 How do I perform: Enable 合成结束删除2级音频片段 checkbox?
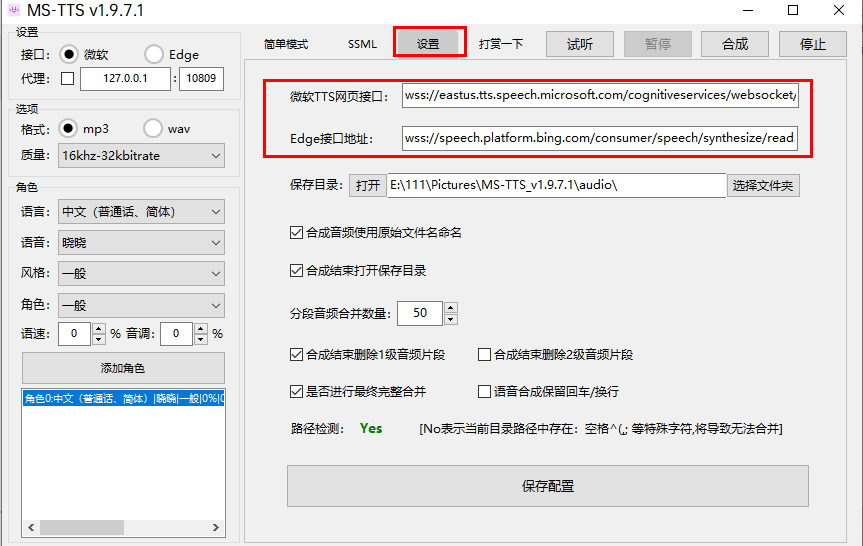(484, 354)
